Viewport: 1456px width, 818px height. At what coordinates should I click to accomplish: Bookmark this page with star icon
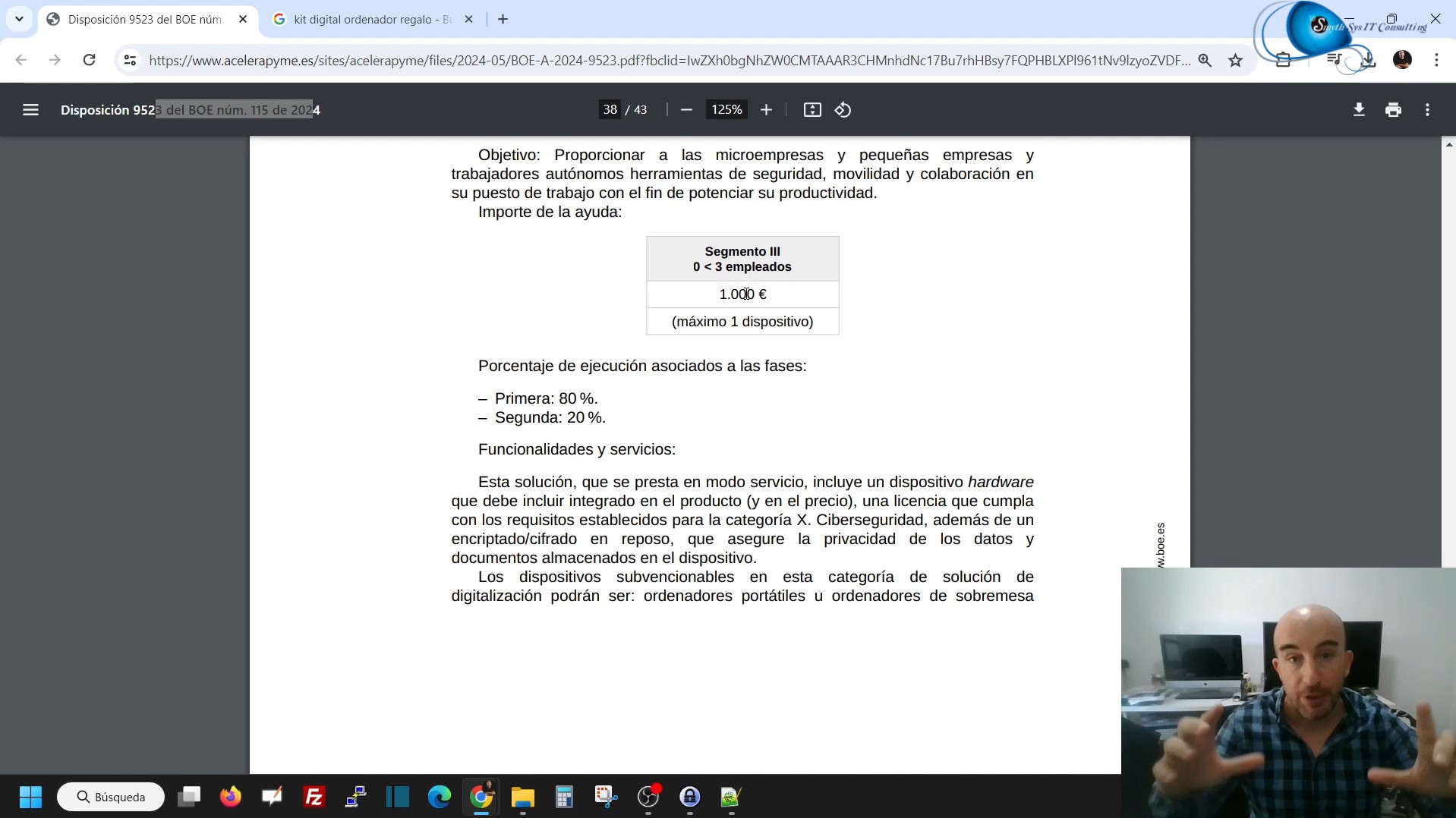(x=1236, y=61)
